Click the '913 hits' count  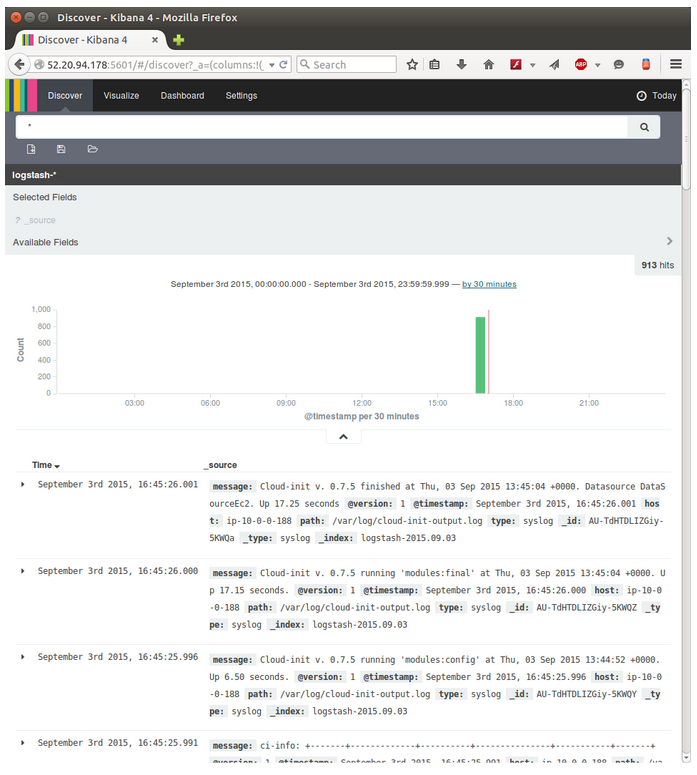[657, 265]
